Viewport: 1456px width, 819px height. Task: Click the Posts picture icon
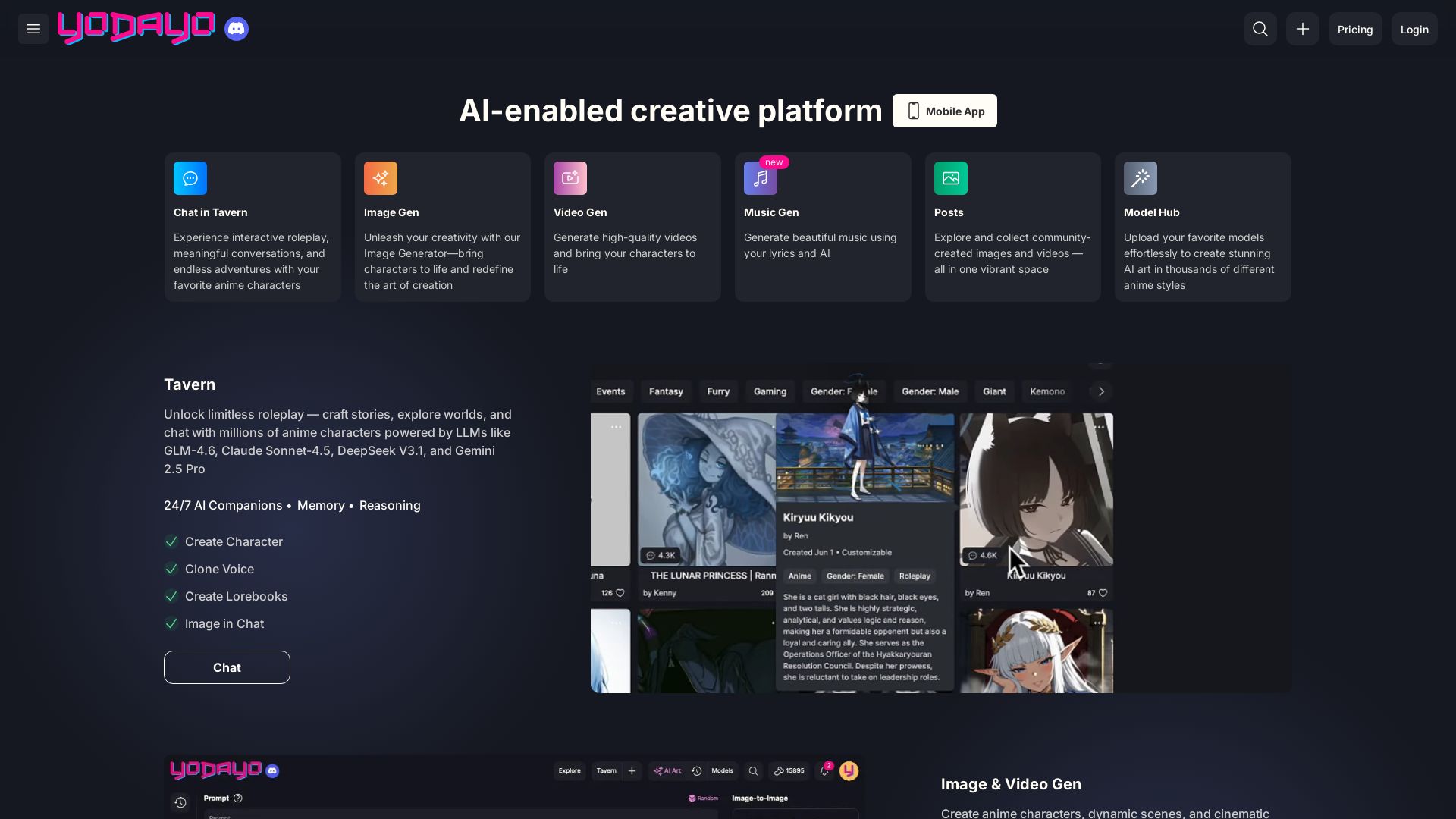point(950,178)
